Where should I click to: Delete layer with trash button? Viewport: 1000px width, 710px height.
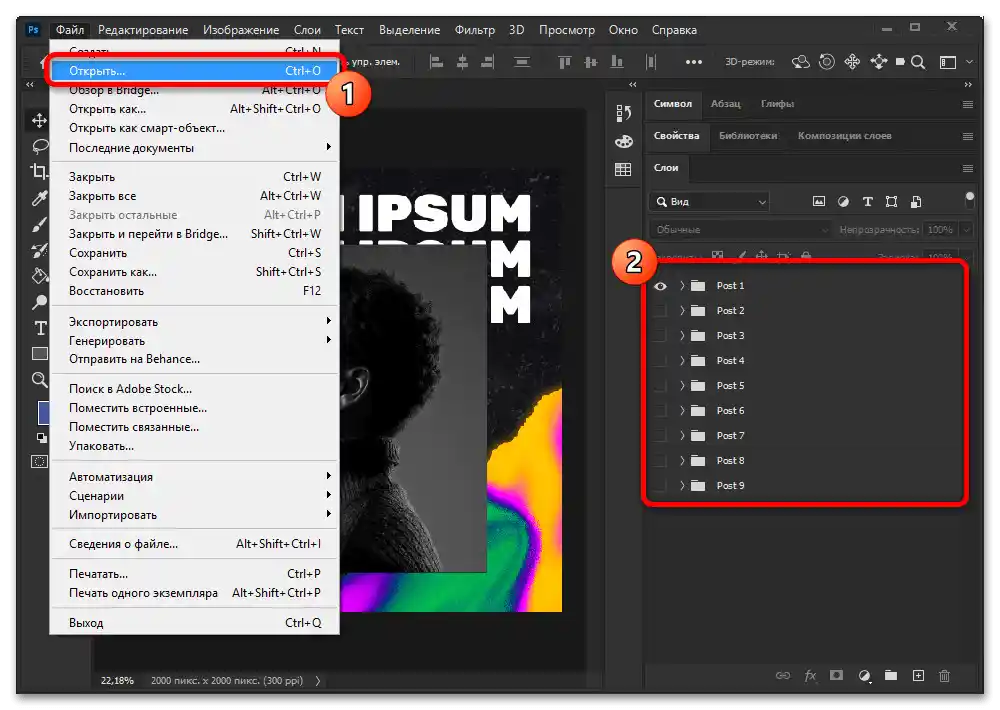945,676
